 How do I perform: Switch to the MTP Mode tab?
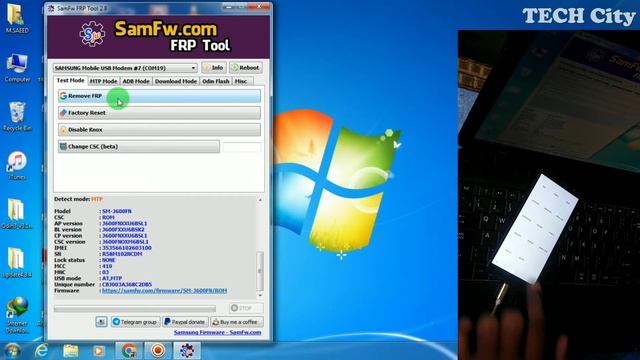(x=103, y=81)
